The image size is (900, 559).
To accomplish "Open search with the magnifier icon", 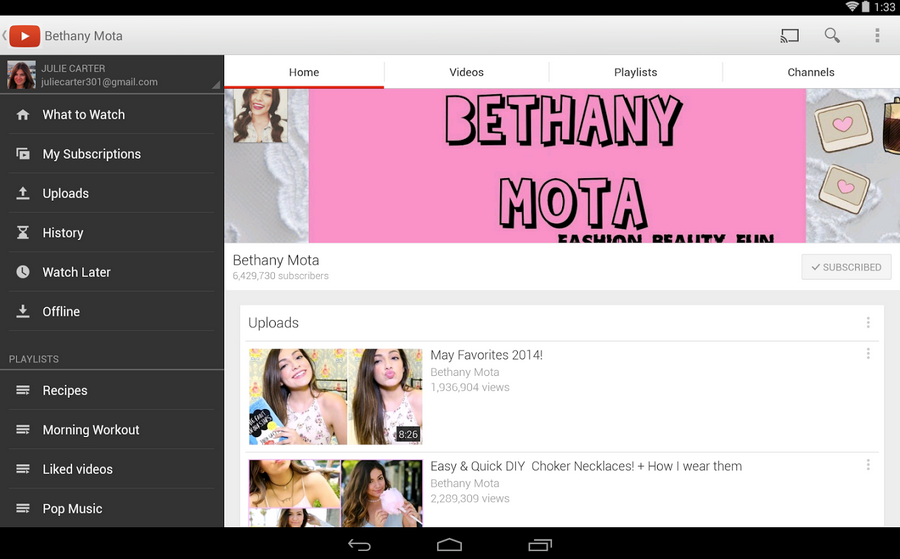I will 832,36.
